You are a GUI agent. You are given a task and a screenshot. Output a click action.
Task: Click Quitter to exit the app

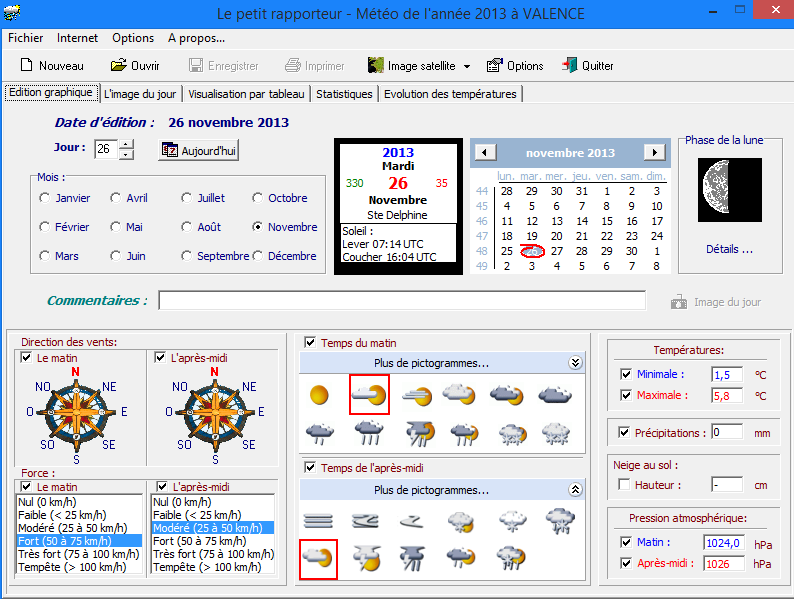pos(587,66)
